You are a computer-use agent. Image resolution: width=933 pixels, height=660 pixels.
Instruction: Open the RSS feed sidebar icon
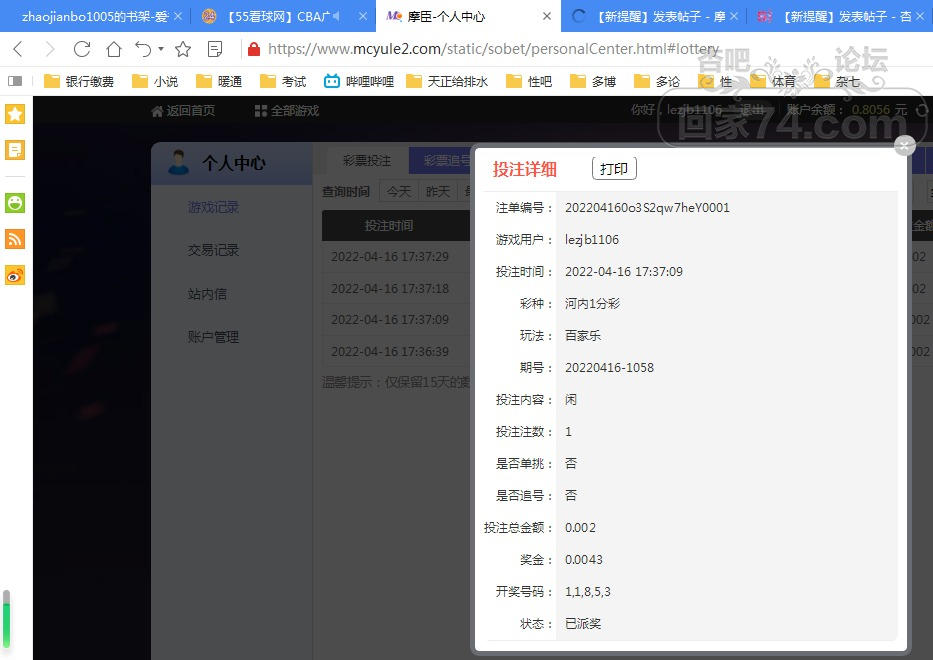[x=15, y=239]
